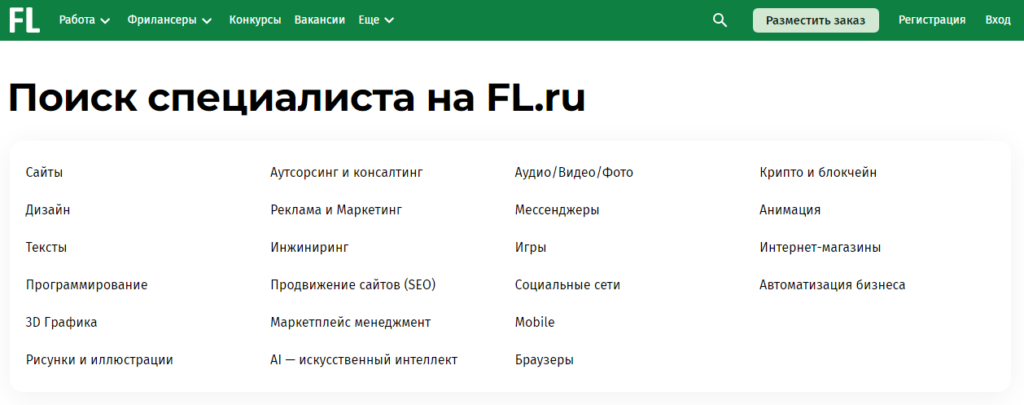Click the Разместить заказ button
The height and width of the screenshot is (405, 1024).
(x=816, y=20)
